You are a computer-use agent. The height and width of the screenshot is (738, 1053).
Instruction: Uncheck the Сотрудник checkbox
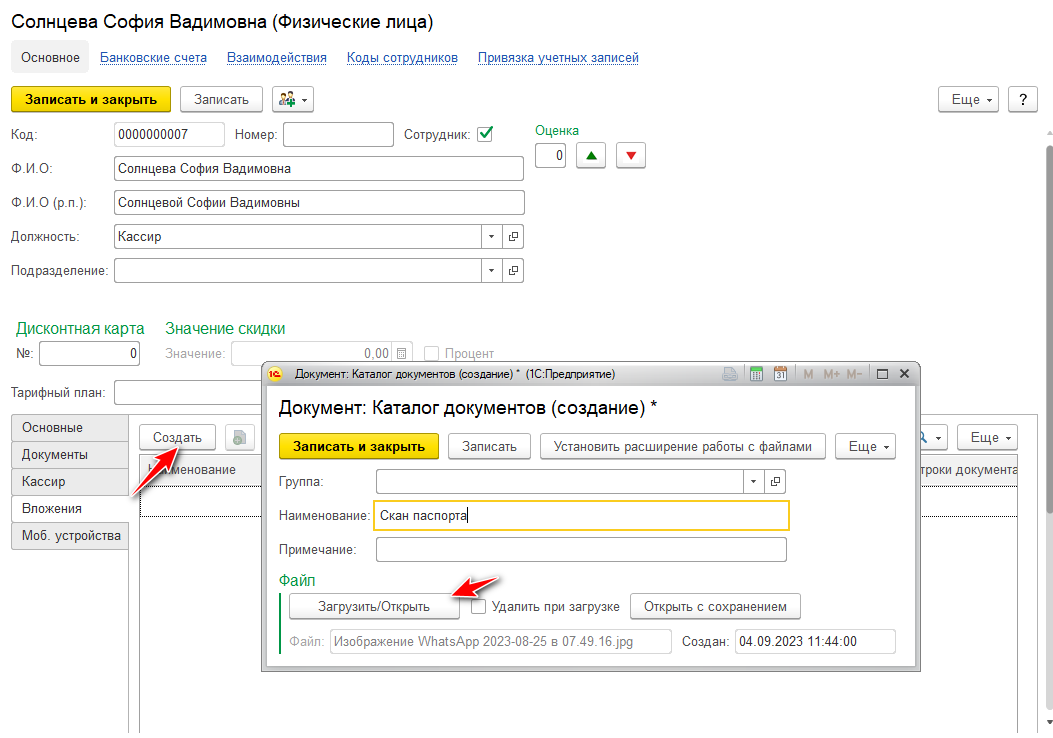pos(485,134)
